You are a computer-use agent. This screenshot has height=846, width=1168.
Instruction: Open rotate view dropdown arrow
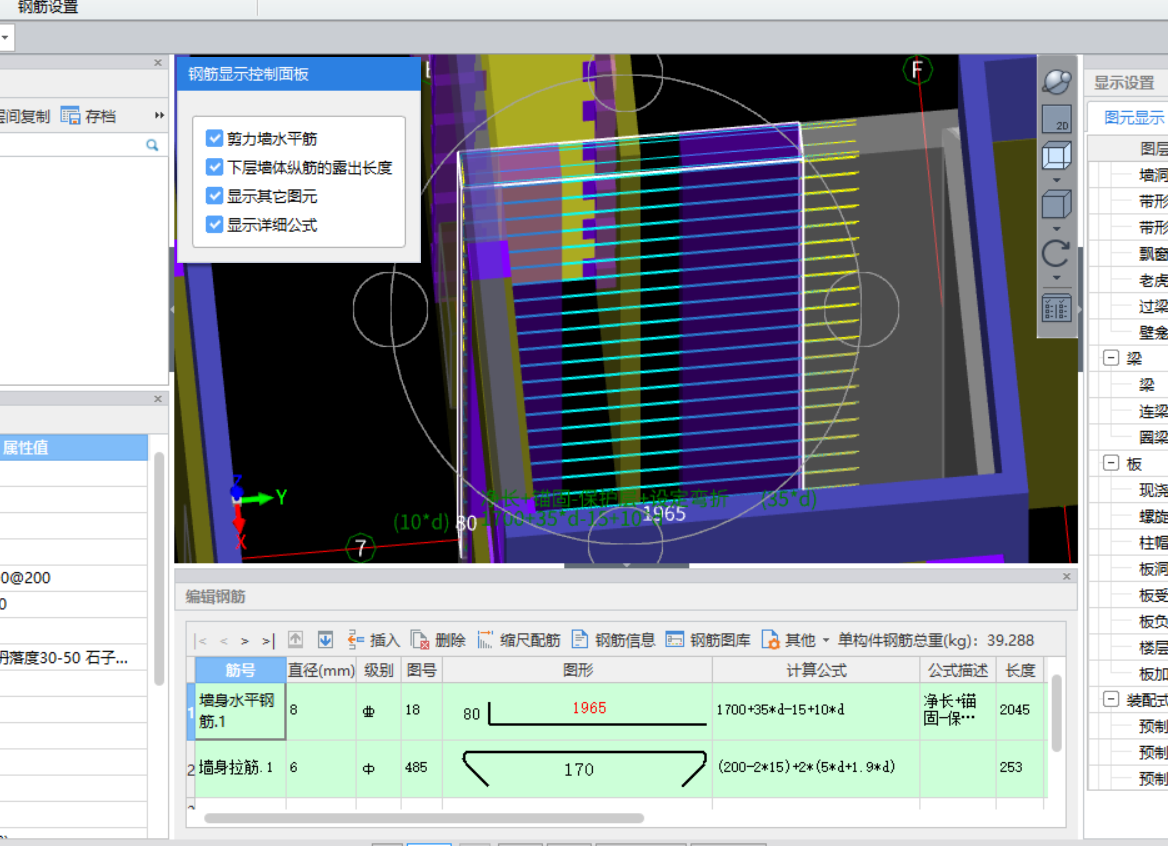[x=1056, y=278]
